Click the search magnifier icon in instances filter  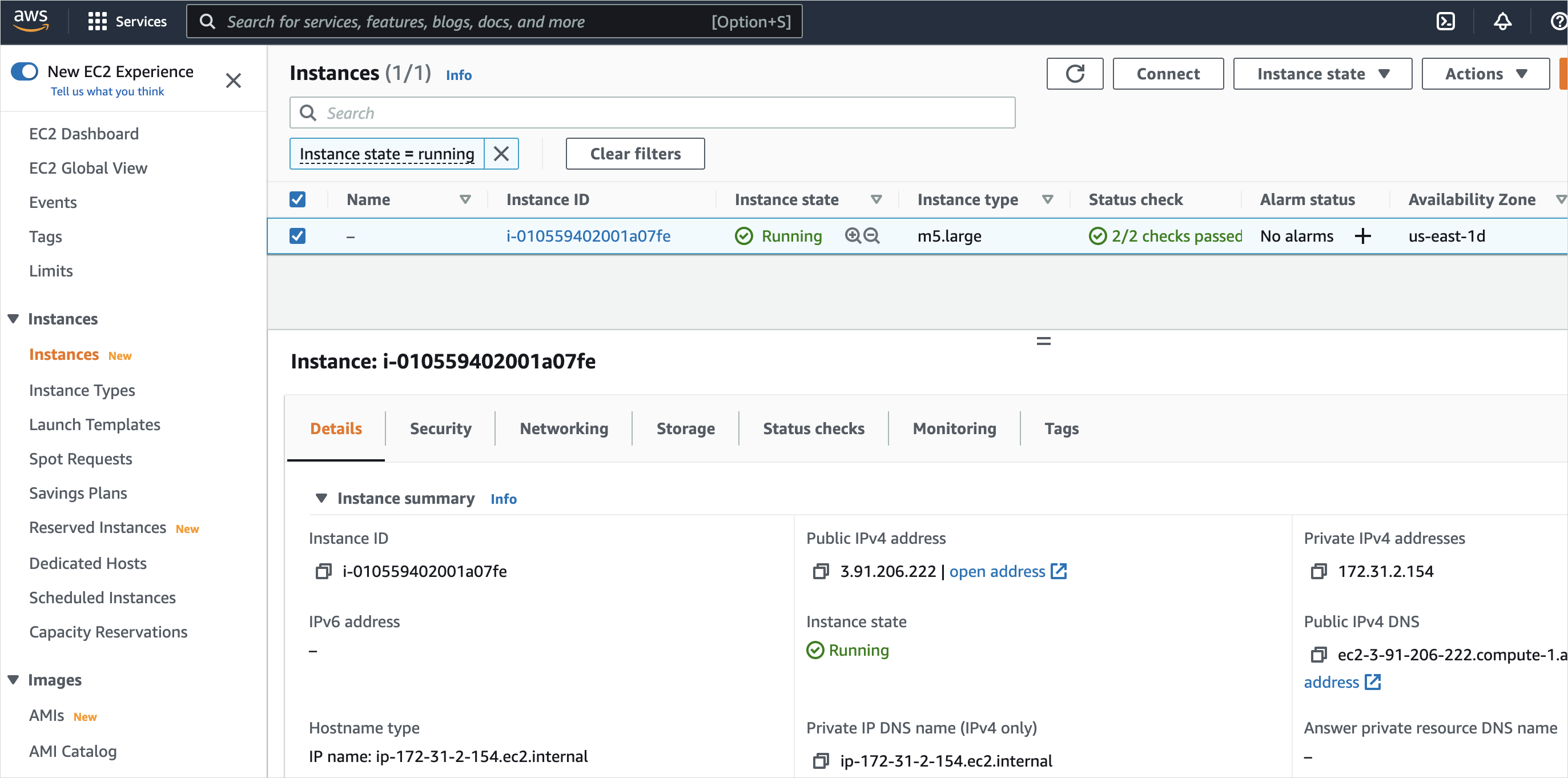tap(308, 113)
